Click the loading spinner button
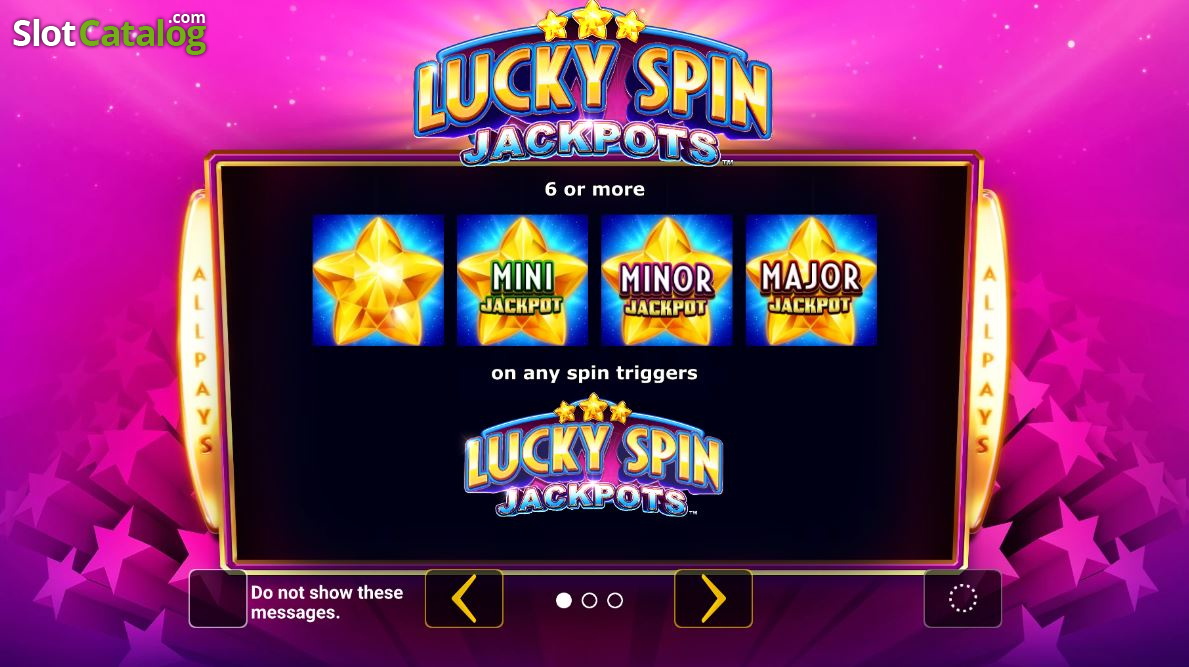The image size is (1189, 667). [x=962, y=599]
